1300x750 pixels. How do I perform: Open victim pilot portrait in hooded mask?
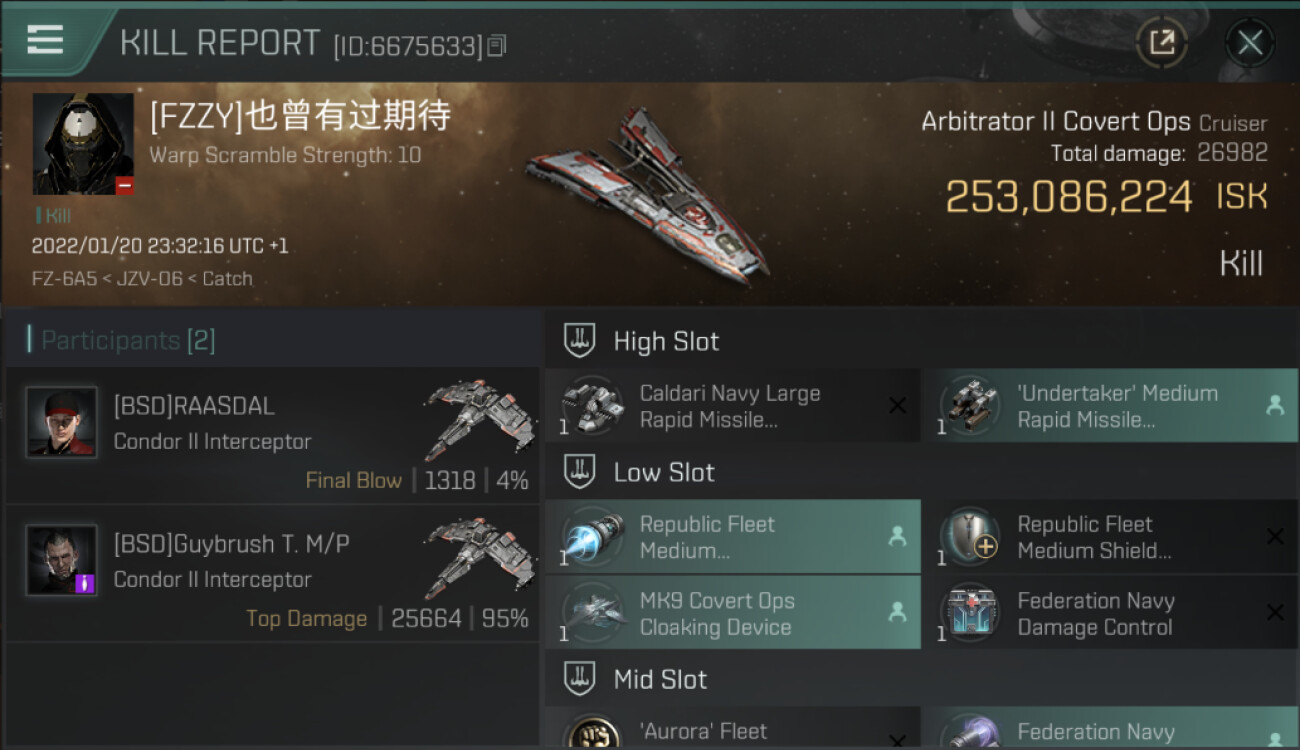[x=83, y=144]
